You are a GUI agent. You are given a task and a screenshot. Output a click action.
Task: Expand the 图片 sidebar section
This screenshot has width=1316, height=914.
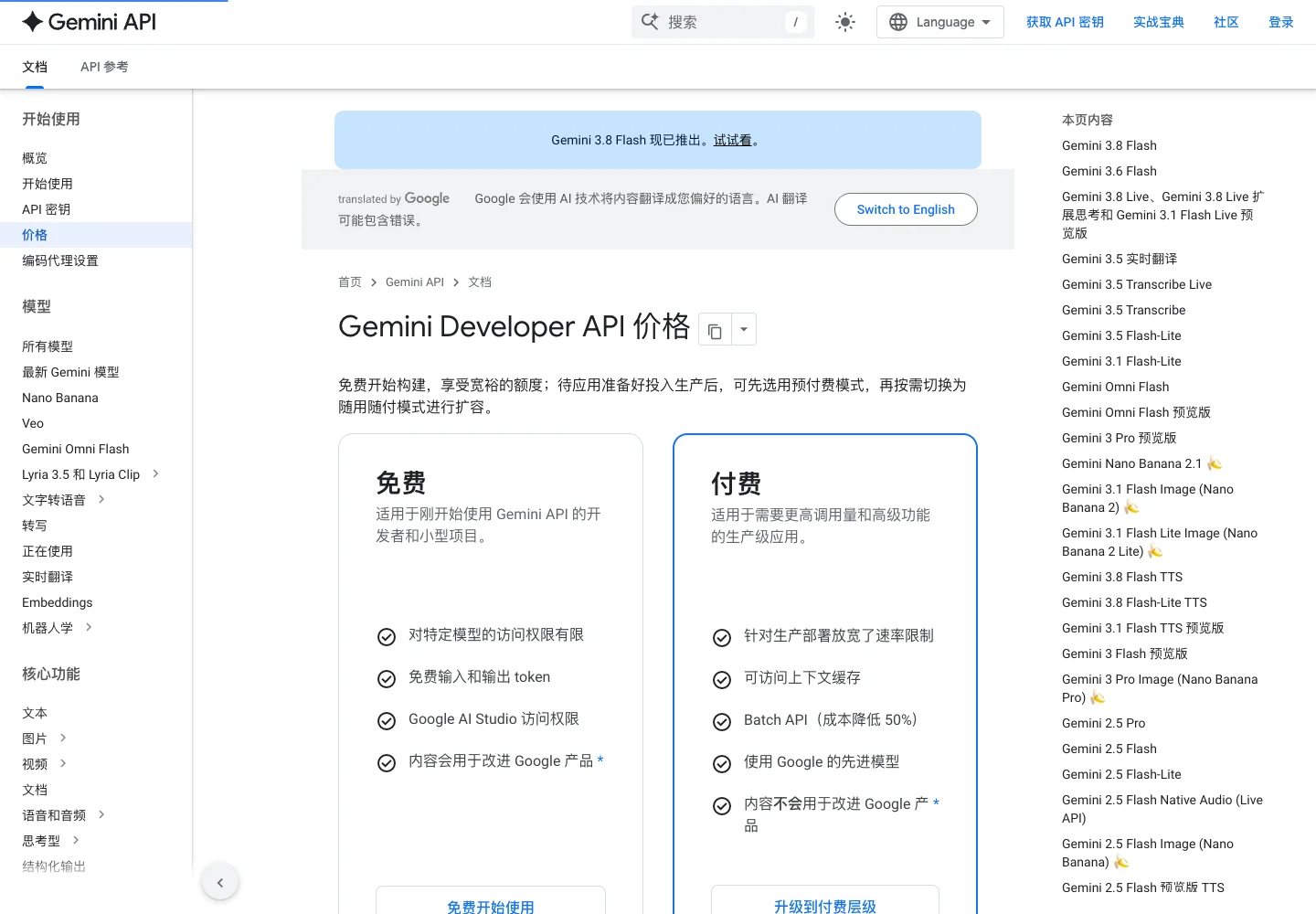[63, 738]
